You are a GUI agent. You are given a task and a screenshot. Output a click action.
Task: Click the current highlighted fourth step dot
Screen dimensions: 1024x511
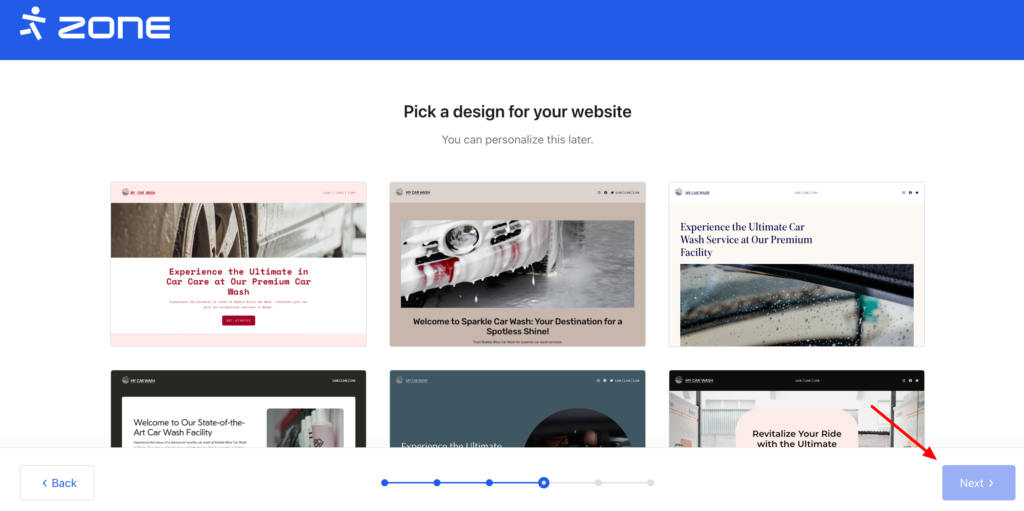click(x=543, y=483)
